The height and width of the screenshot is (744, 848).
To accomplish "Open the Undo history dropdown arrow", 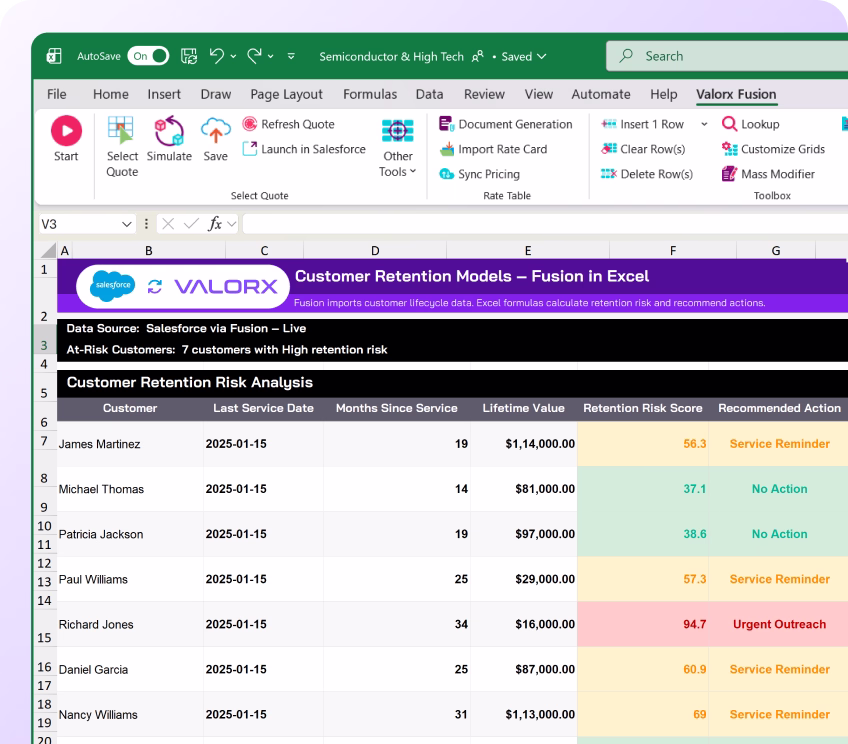I will pos(233,56).
